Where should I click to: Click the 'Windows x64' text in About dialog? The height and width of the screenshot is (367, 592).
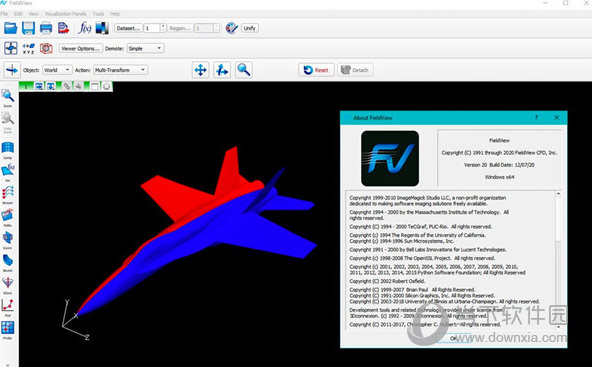tap(500, 177)
